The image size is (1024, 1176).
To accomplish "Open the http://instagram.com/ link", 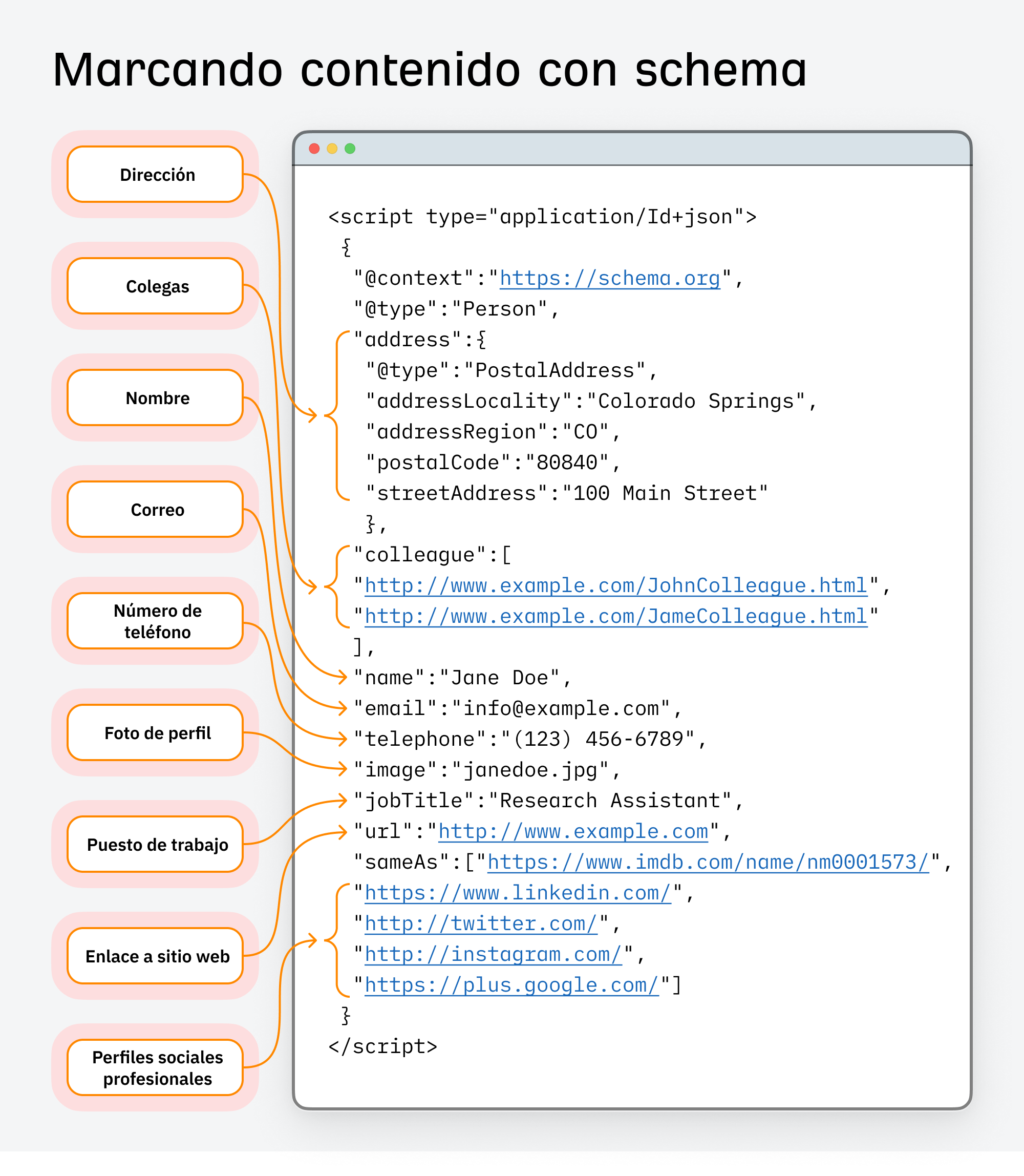I will (x=493, y=955).
